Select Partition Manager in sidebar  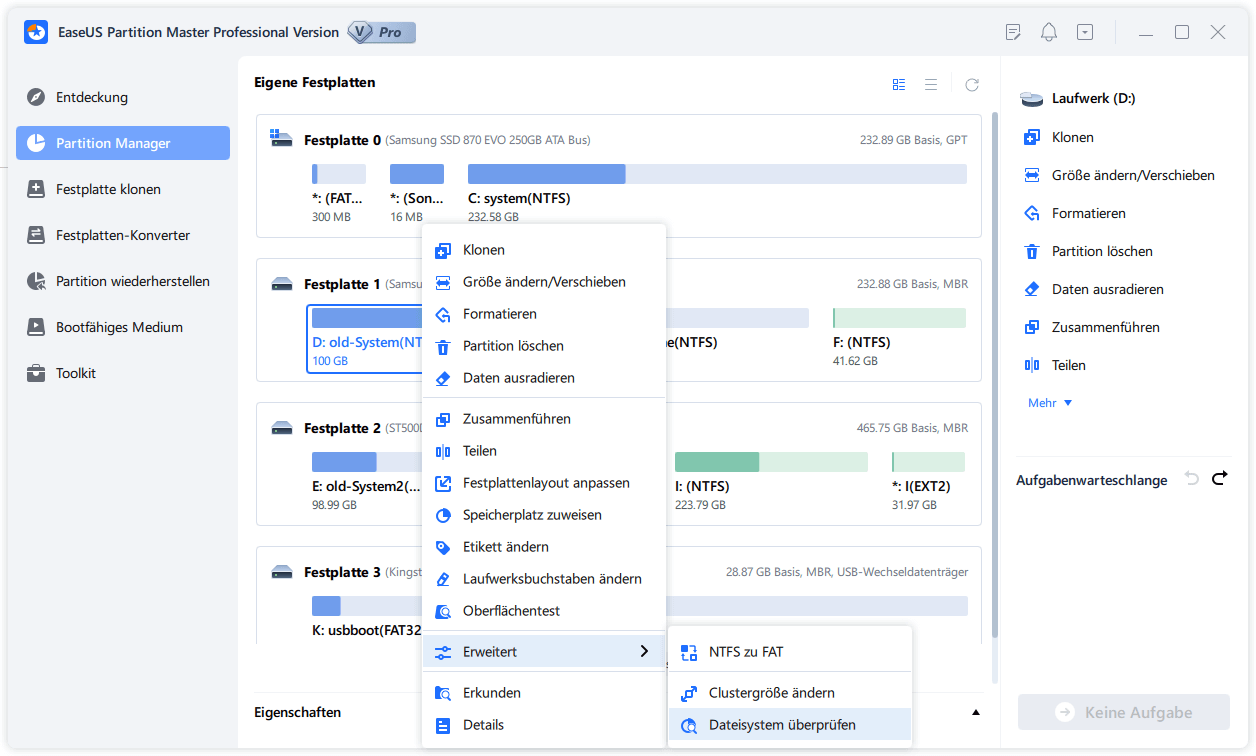[x=123, y=143]
